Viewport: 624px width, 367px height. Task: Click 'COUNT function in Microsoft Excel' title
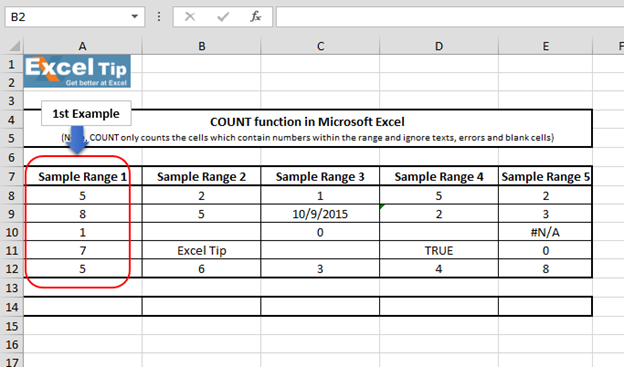[x=307, y=122]
